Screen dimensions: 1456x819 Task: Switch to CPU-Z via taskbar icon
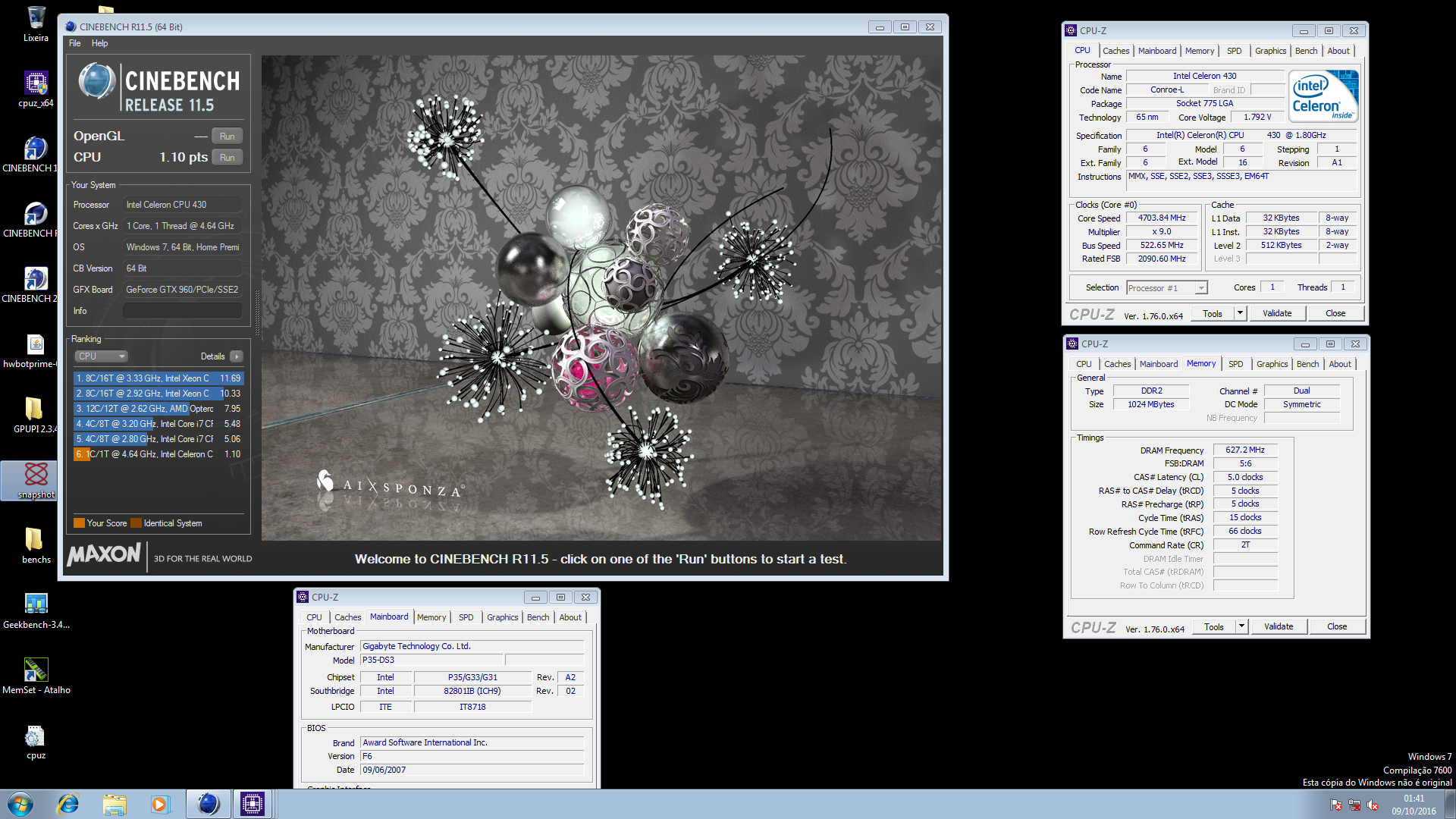pyautogui.click(x=253, y=804)
